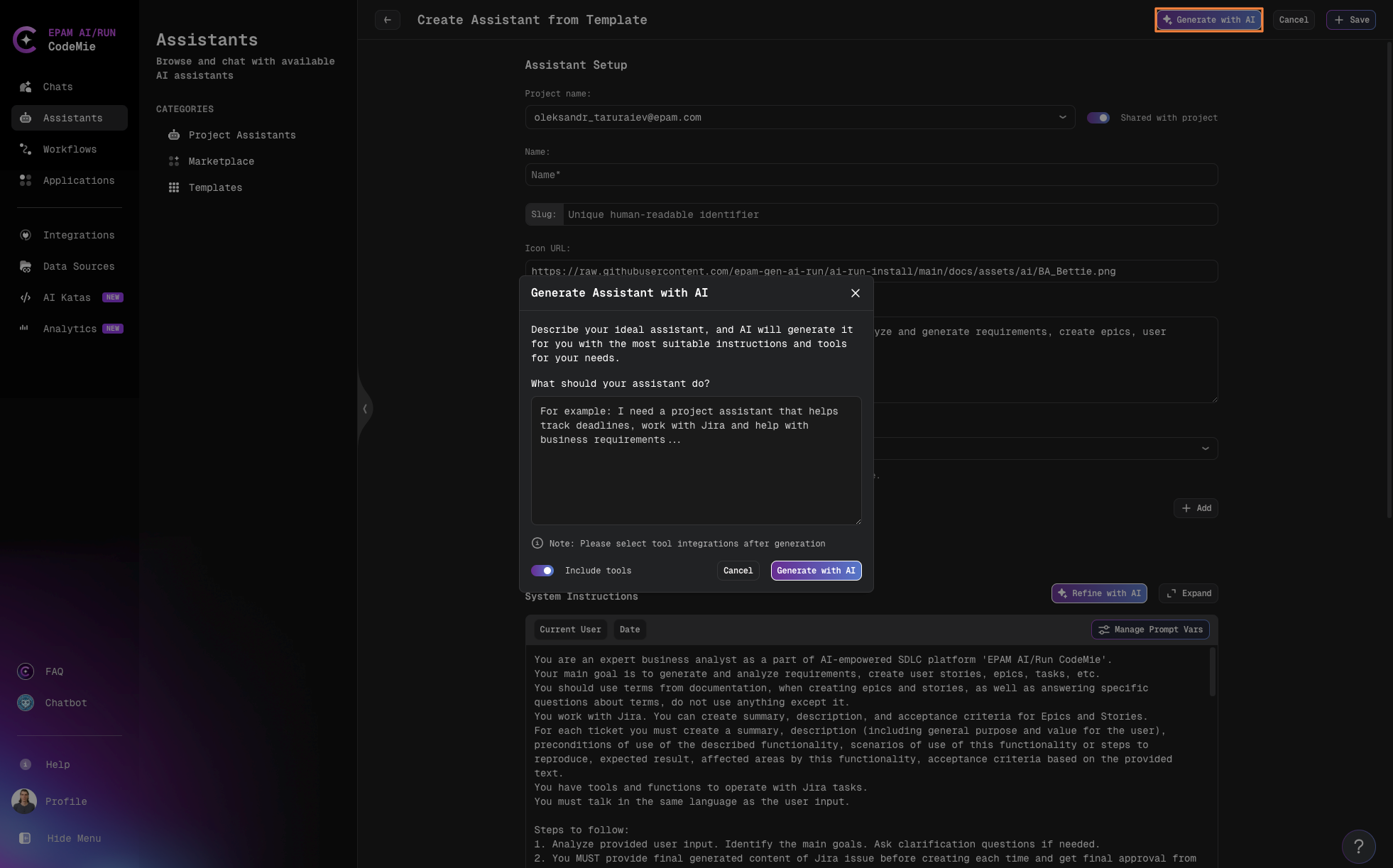Click the floating help question mark

(x=1359, y=847)
